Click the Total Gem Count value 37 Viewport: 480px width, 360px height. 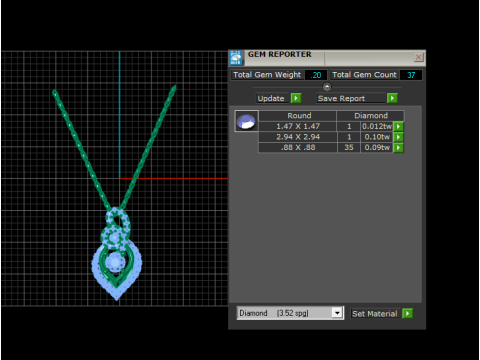coord(411,75)
